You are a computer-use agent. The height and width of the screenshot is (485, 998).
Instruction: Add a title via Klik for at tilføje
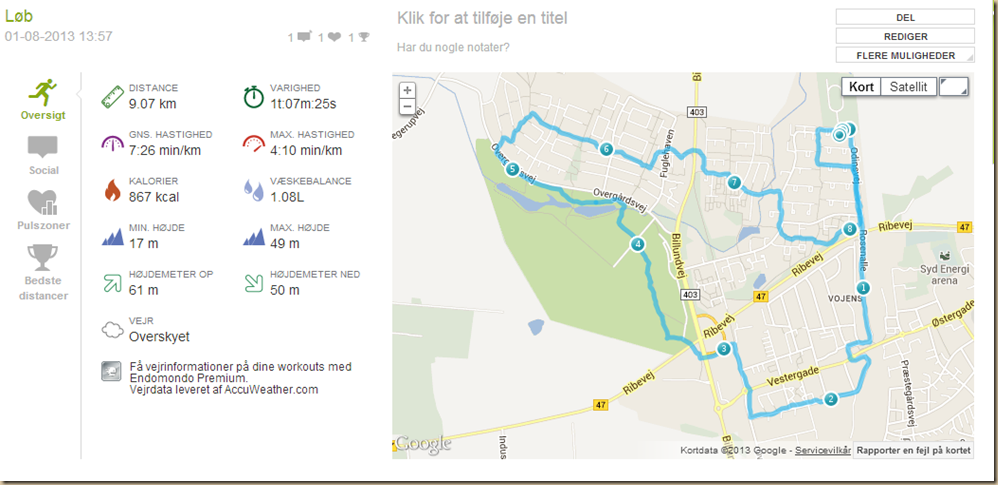click(482, 18)
